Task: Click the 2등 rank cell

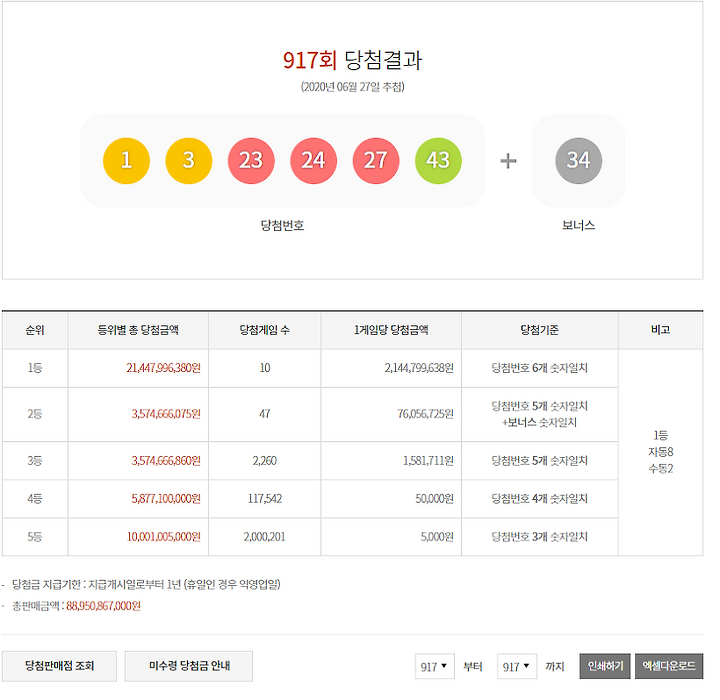Action: coord(35,414)
